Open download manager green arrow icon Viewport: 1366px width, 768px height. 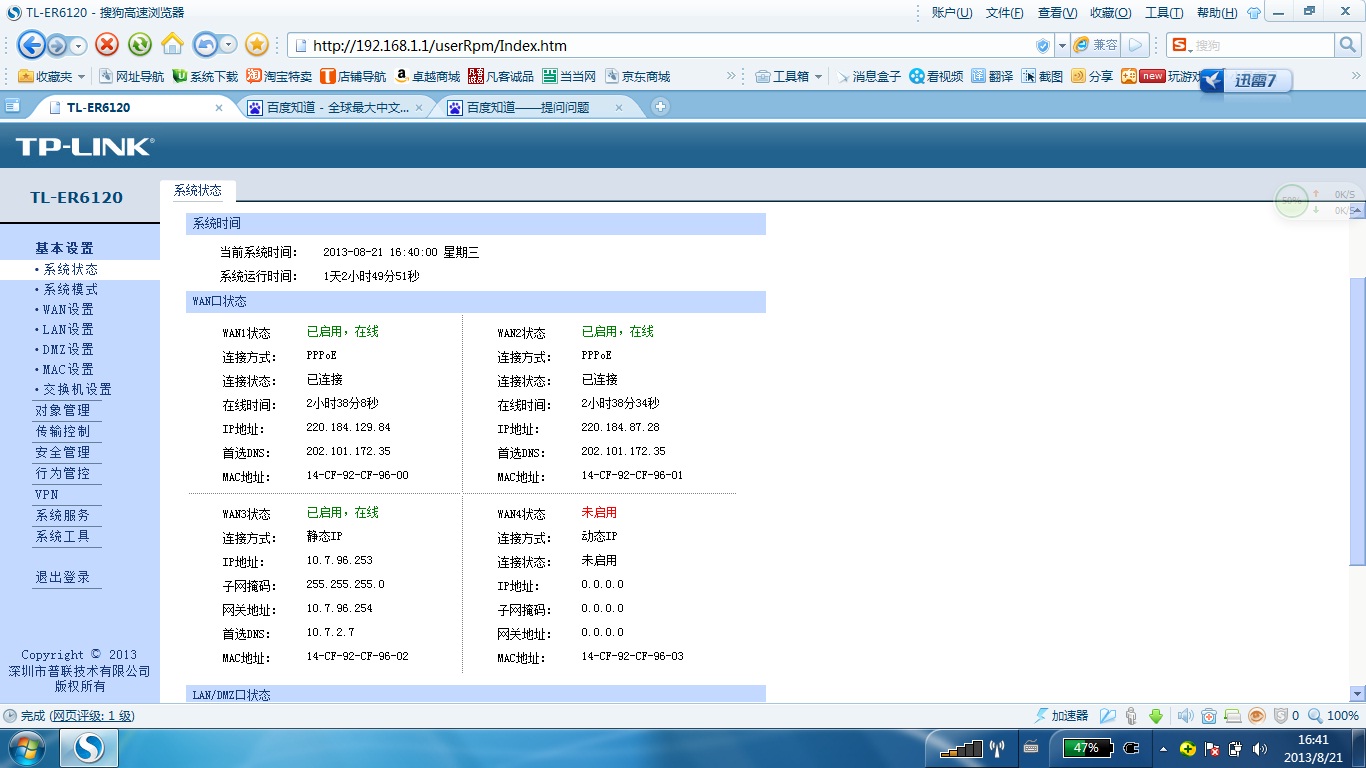(x=1156, y=716)
